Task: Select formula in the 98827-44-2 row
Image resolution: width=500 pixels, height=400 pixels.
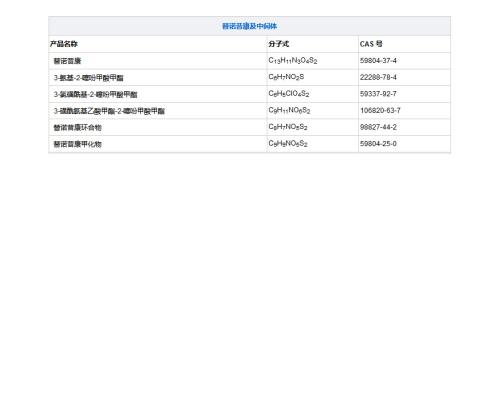Action: (288, 127)
